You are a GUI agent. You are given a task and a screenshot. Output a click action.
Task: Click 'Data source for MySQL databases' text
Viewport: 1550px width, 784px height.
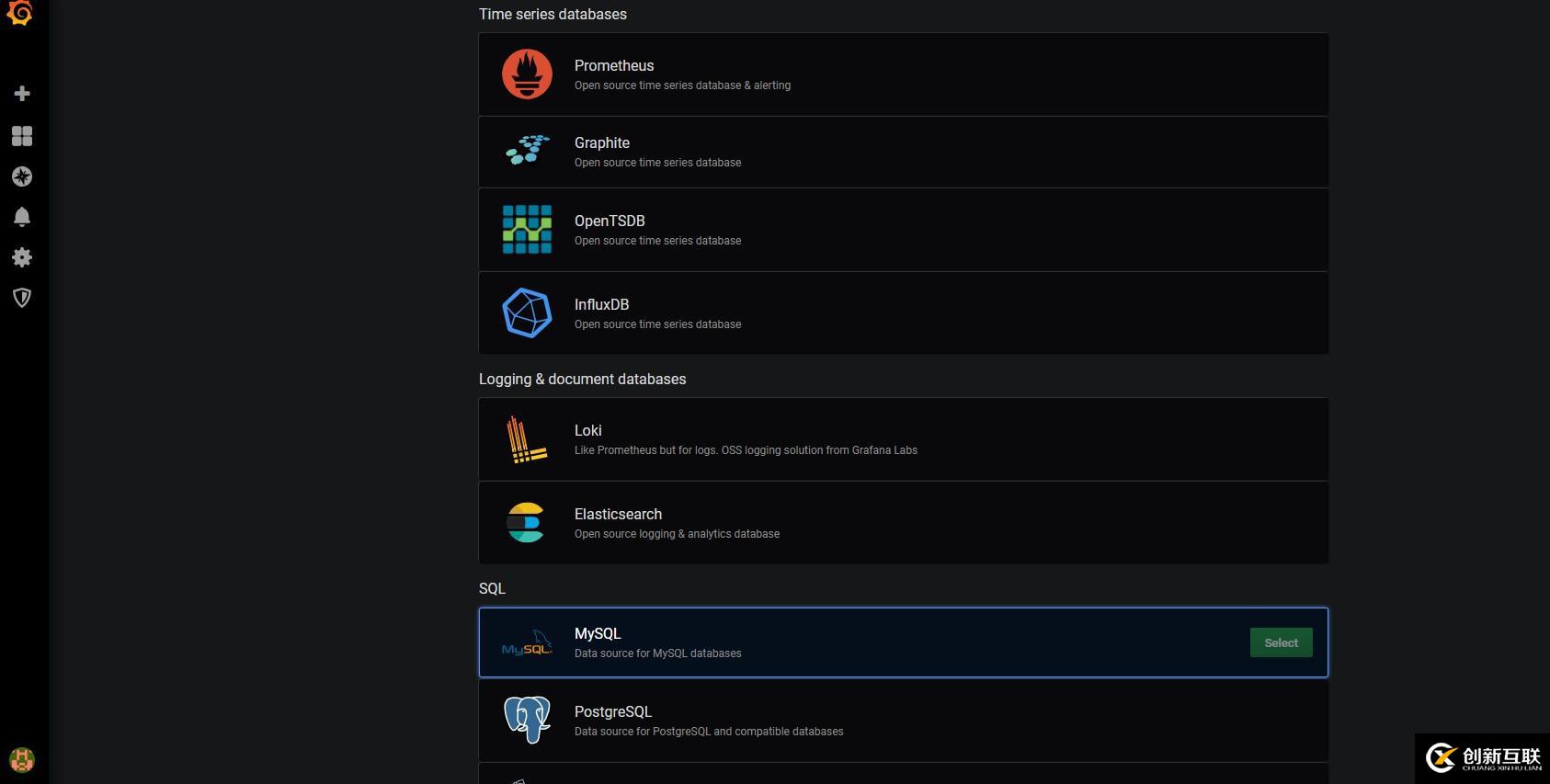(x=657, y=653)
